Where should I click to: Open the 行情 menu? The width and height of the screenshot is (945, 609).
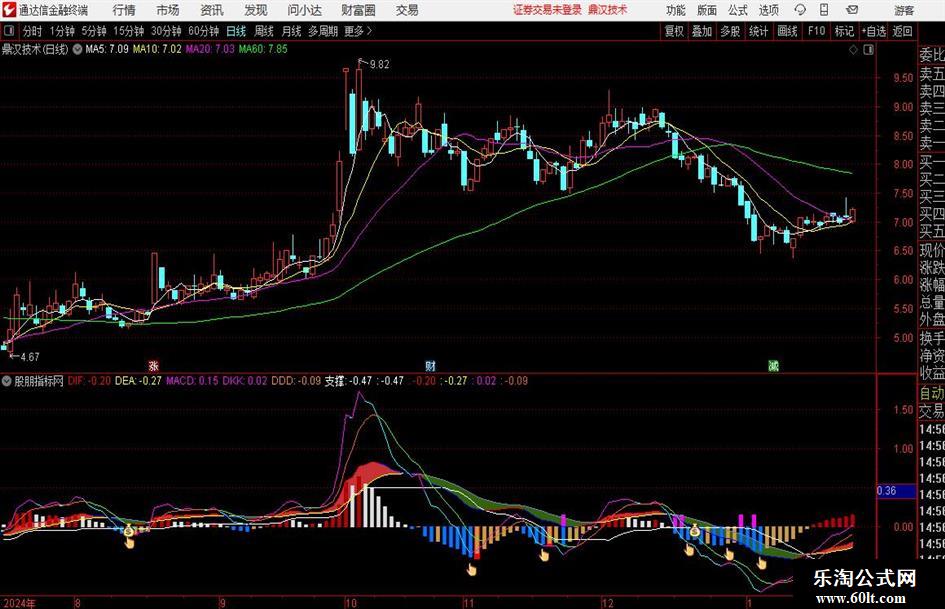[124, 10]
